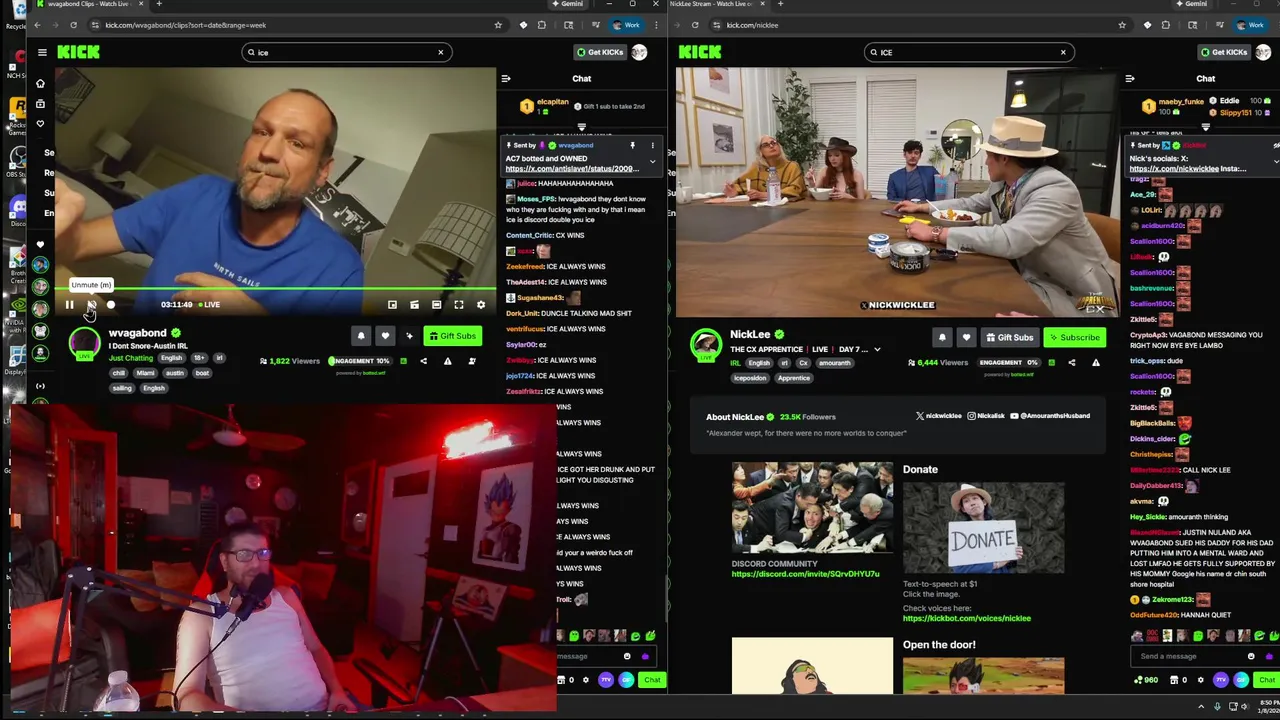
Task: Open NickLee chat settings gear
Action: click(1201, 680)
